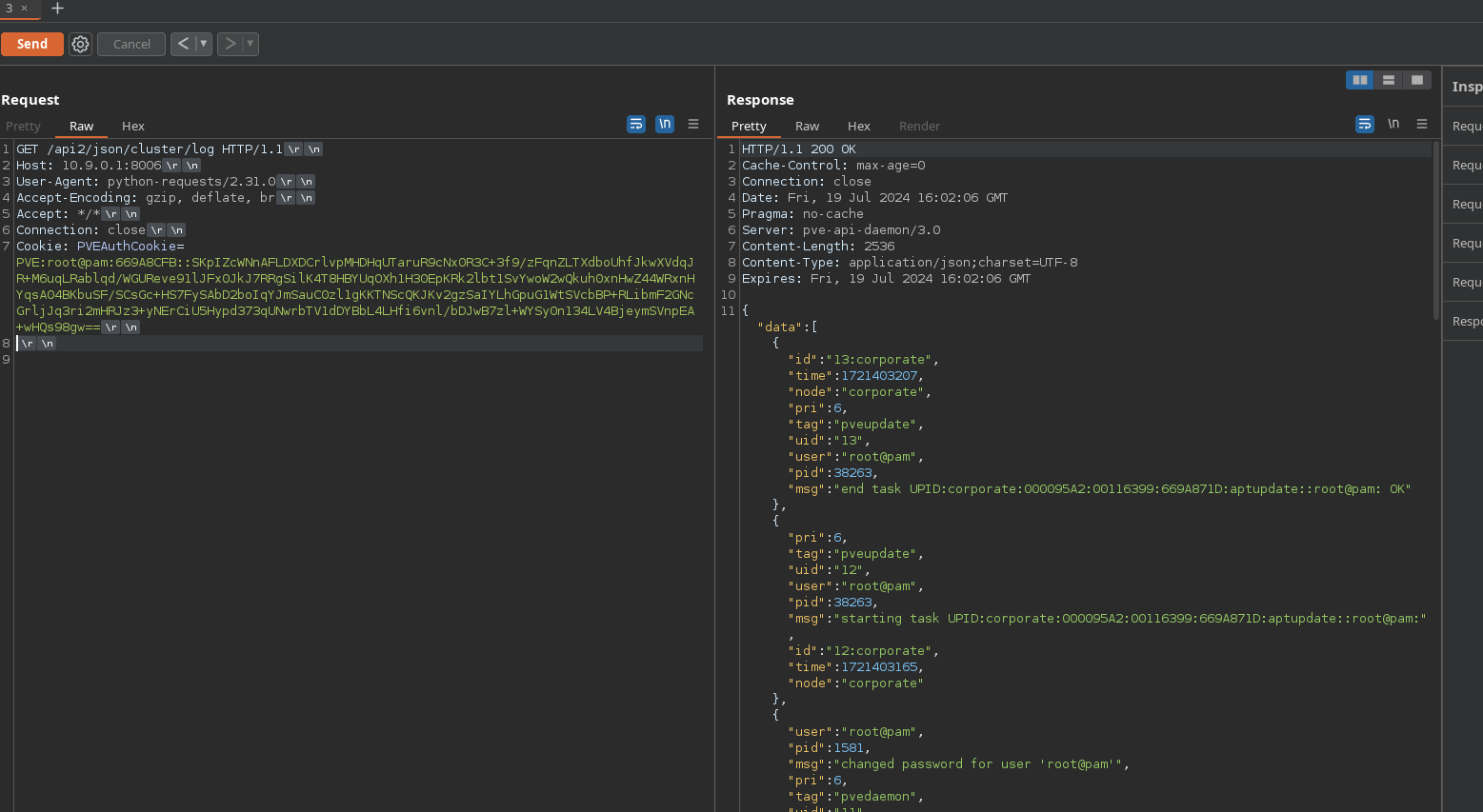Switch Request view to Raw
The width and height of the screenshot is (1483, 812).
(x=82, y=126)
